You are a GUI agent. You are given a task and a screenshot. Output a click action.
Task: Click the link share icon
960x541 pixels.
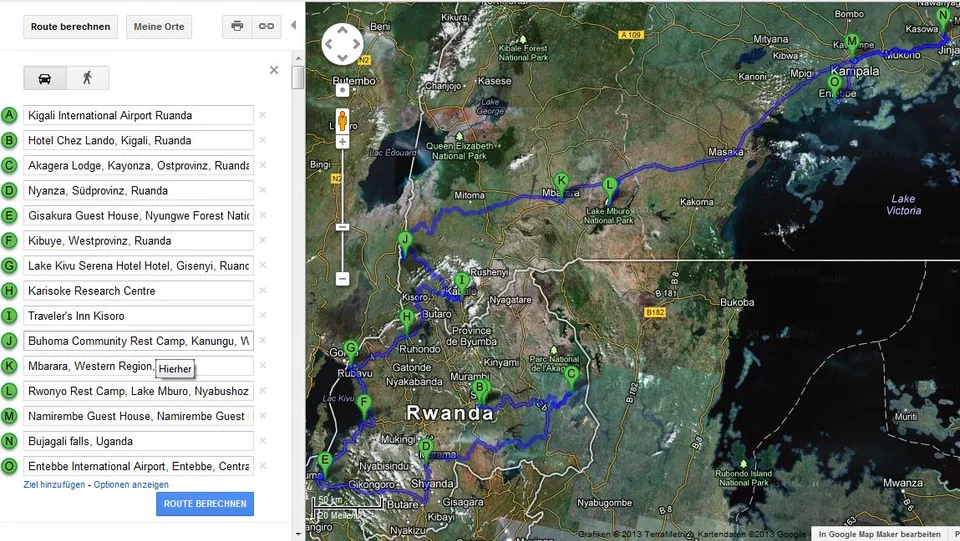click(266, 26)
